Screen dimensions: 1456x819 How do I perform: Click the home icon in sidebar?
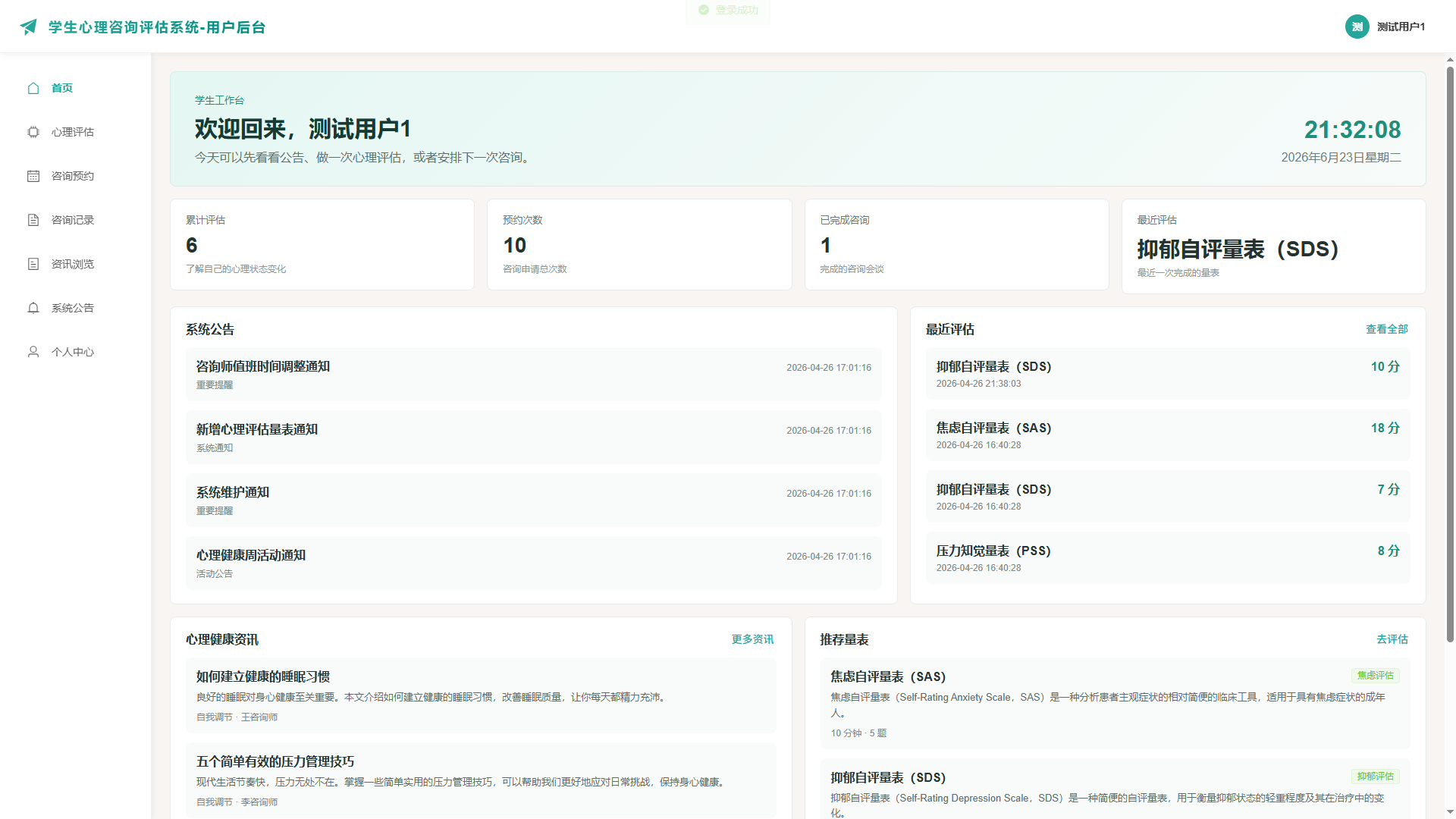click(x=33, y=88)
